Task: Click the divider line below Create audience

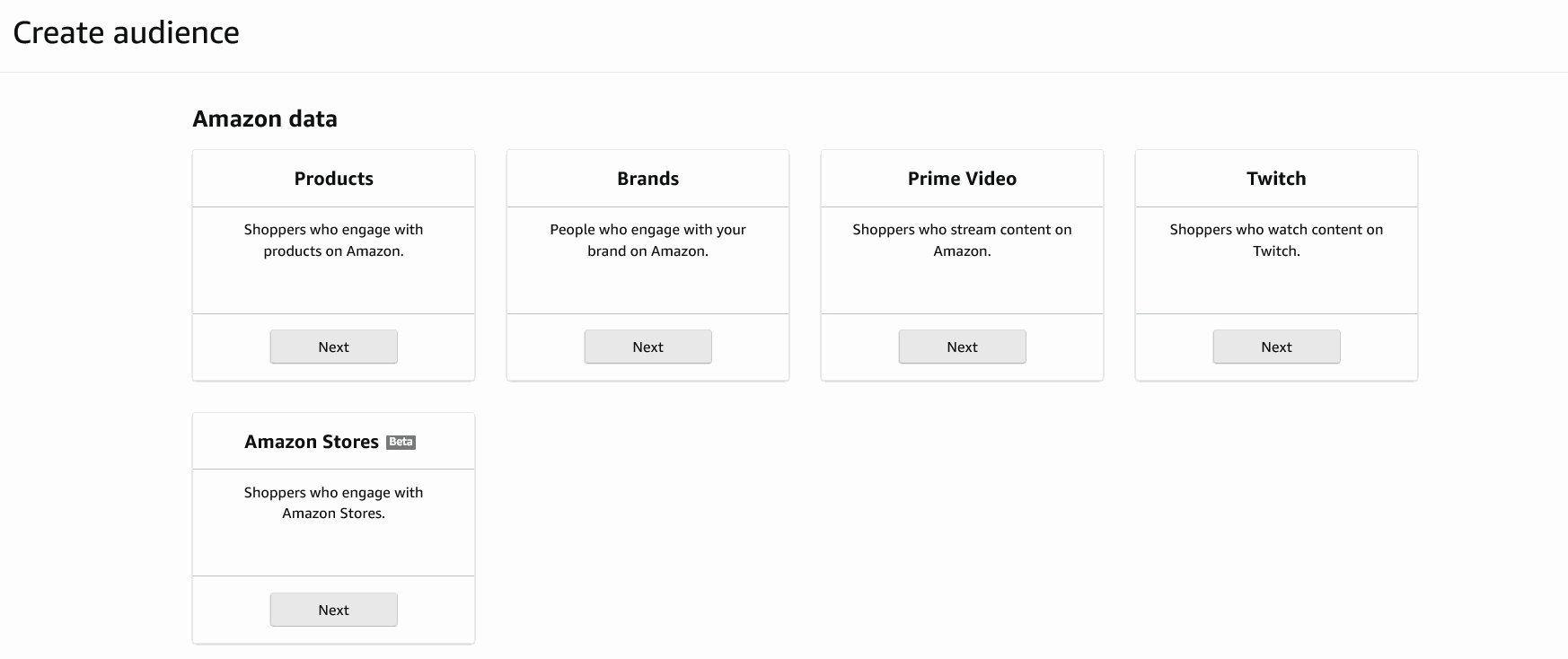Action: [784, 72]
